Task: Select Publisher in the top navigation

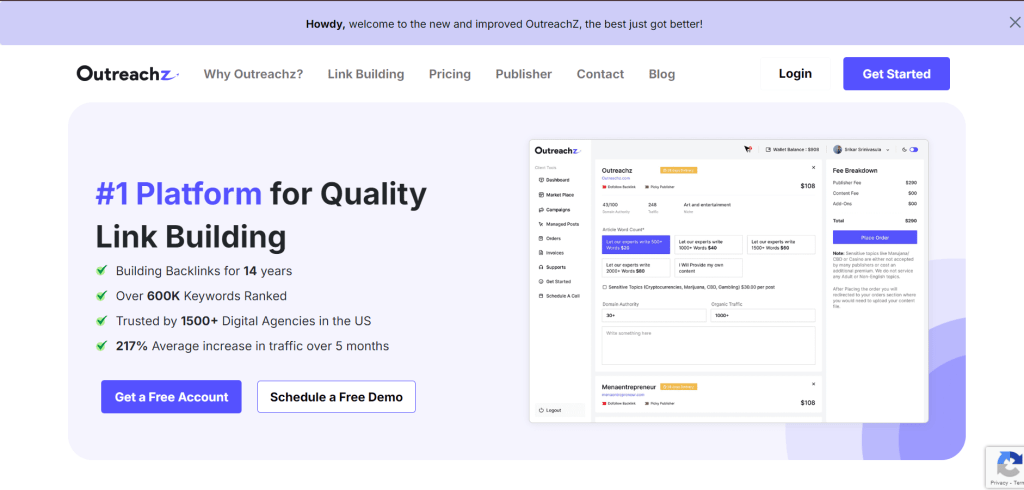Action: (524, 74)
